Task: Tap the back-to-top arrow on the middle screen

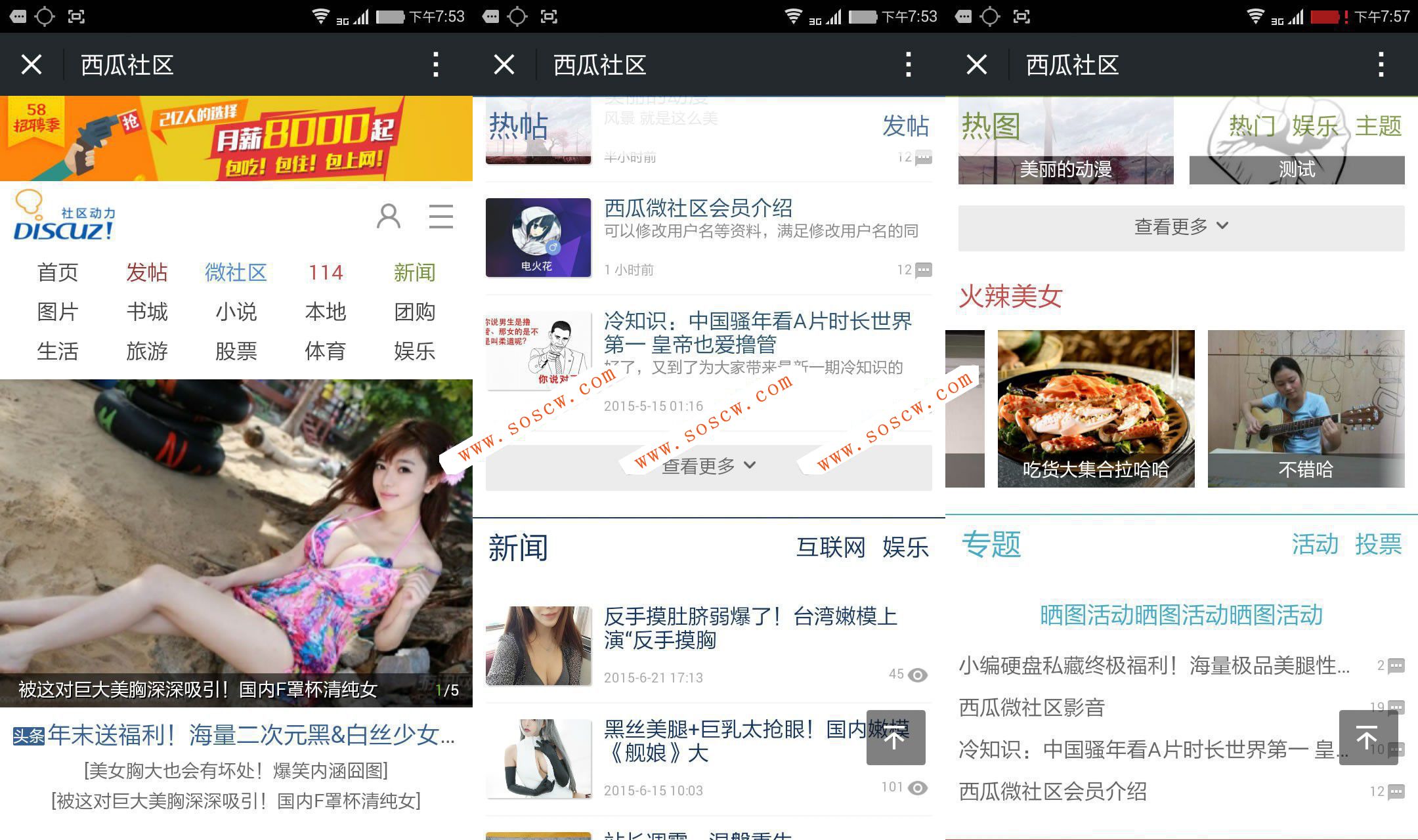Action: tap(895, 738)
